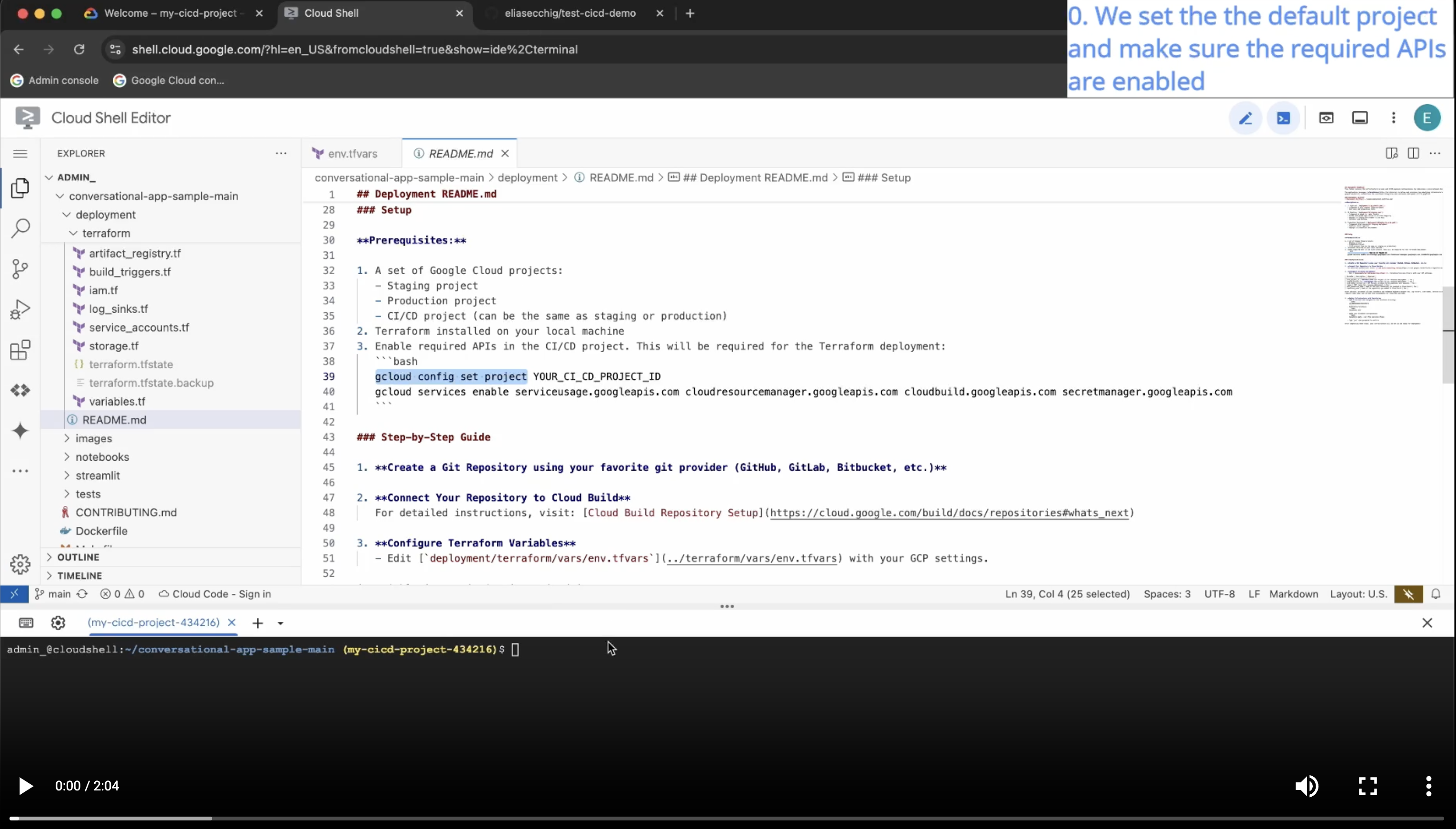
Task: Open Cloud Shell more options kebab menu
Action: pos(1393,118)
